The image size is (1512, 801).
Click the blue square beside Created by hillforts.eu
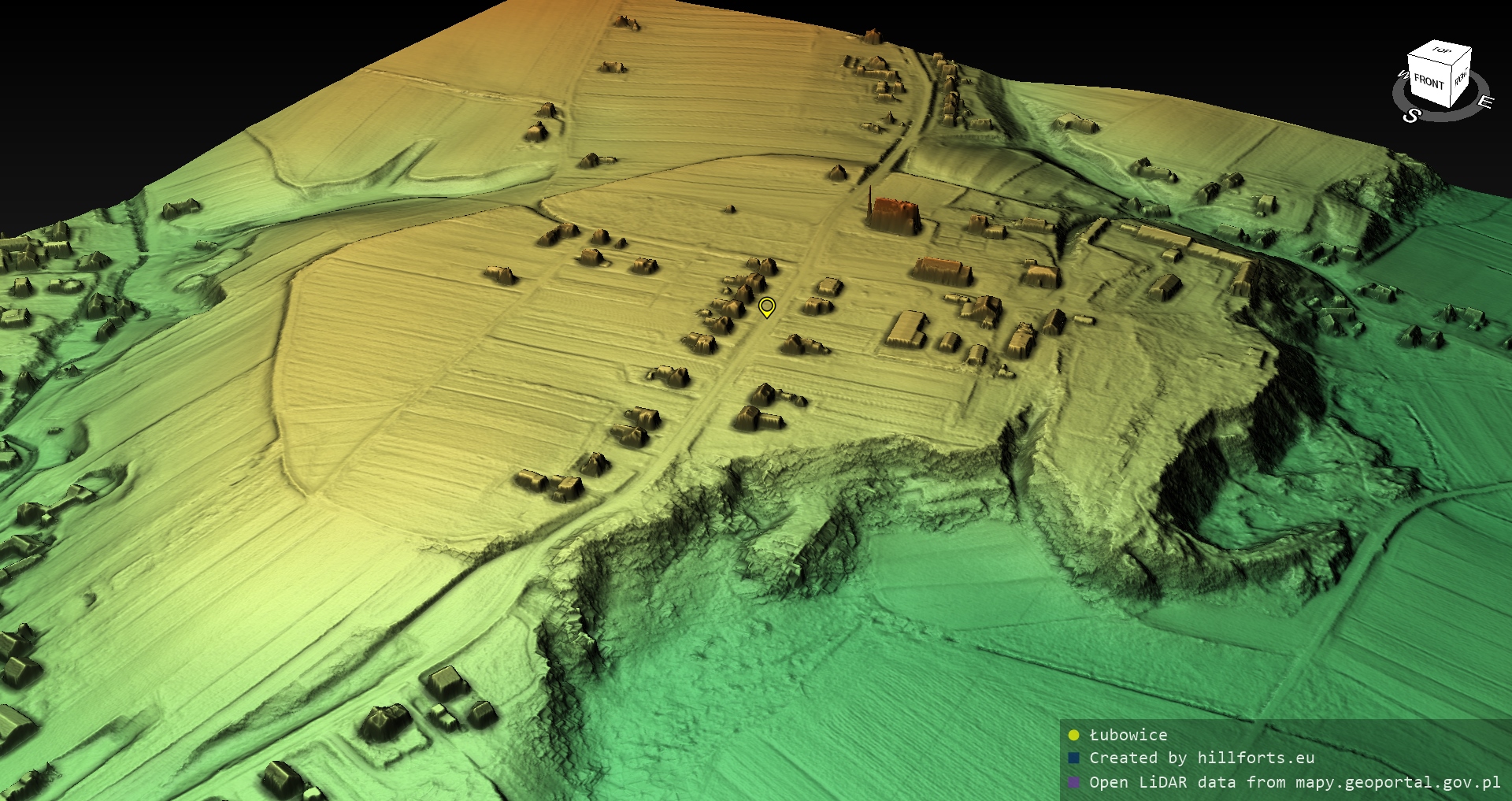(x=1073, y=758)
